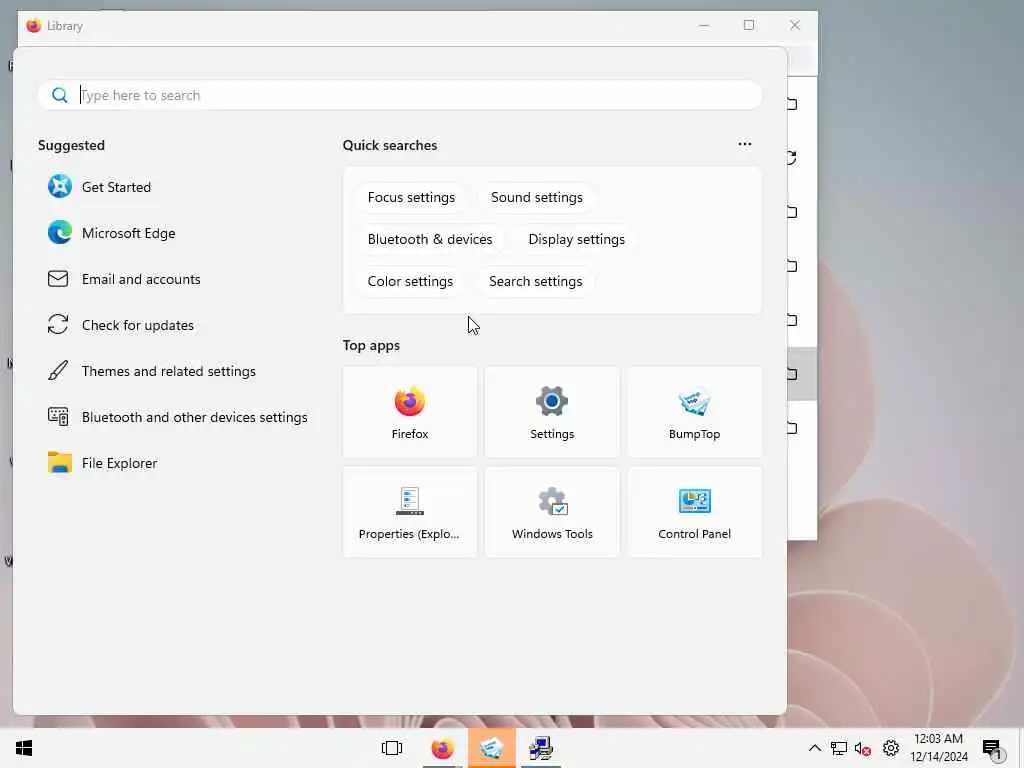This screenshot has height=768, width=1024.
Task: Click the network tray icon
Action: coord(839,748)
